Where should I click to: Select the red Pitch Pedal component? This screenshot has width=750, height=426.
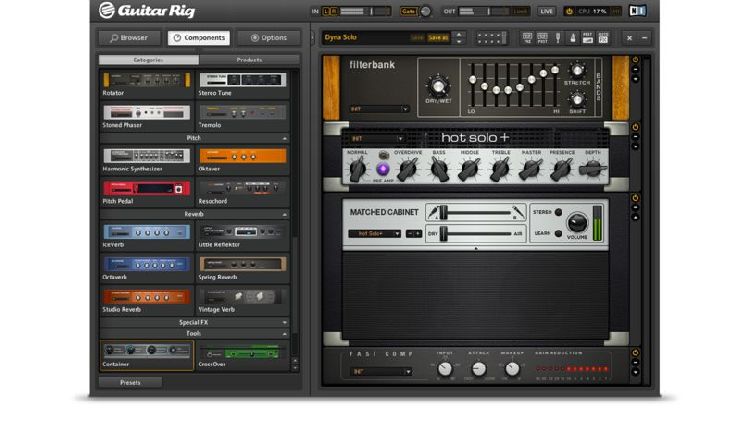(147, 193)
